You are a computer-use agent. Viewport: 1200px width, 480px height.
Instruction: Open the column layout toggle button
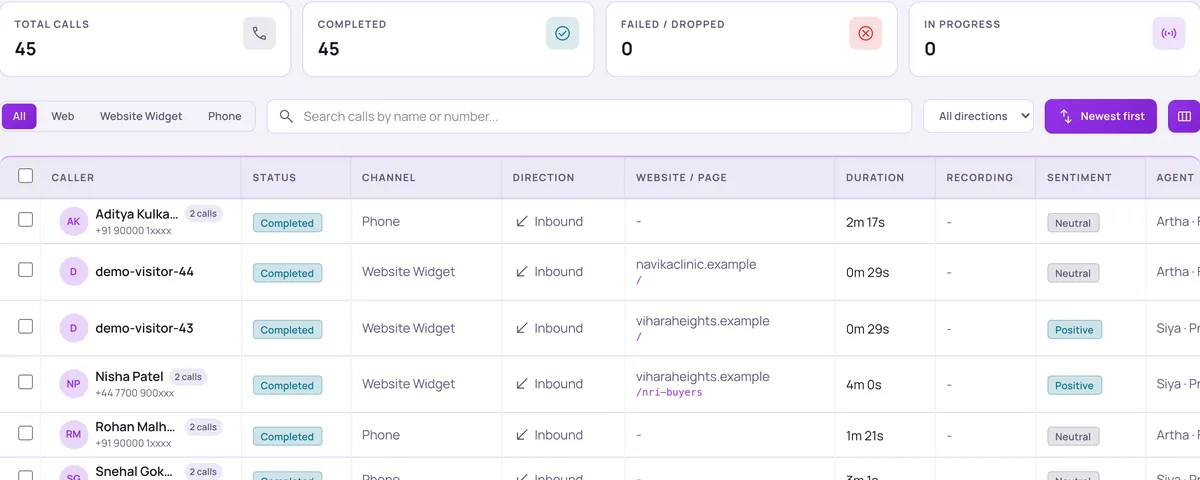point(1184,116)
